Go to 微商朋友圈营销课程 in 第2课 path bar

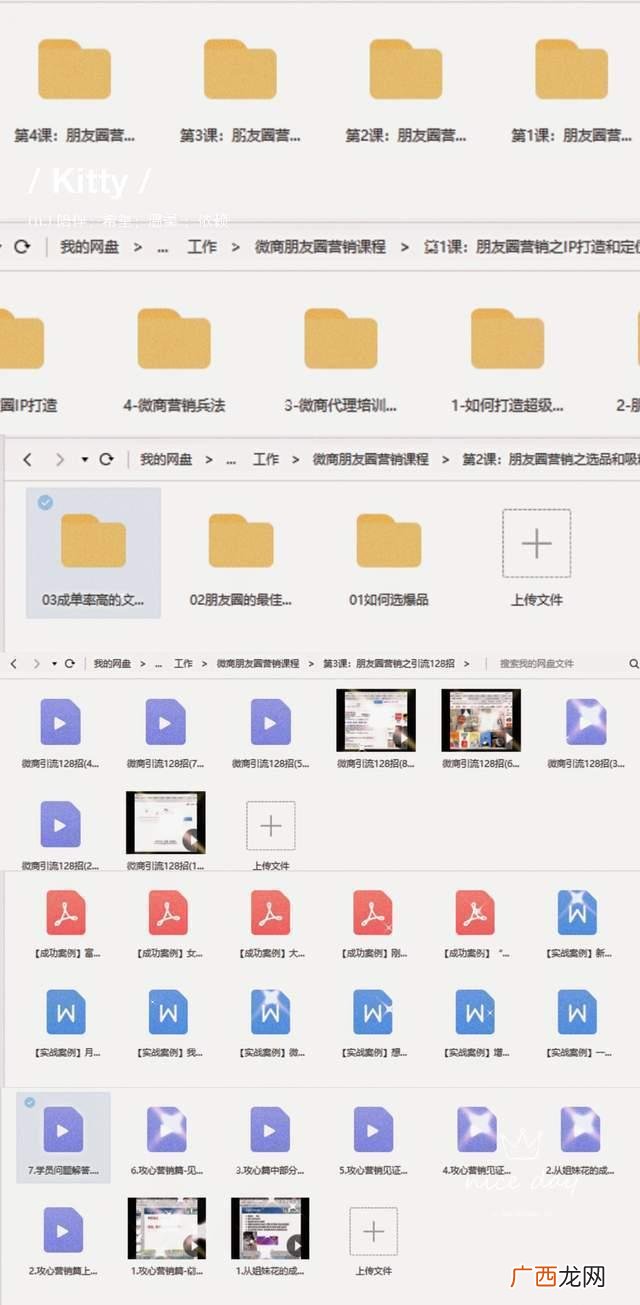tap(371, 459)
